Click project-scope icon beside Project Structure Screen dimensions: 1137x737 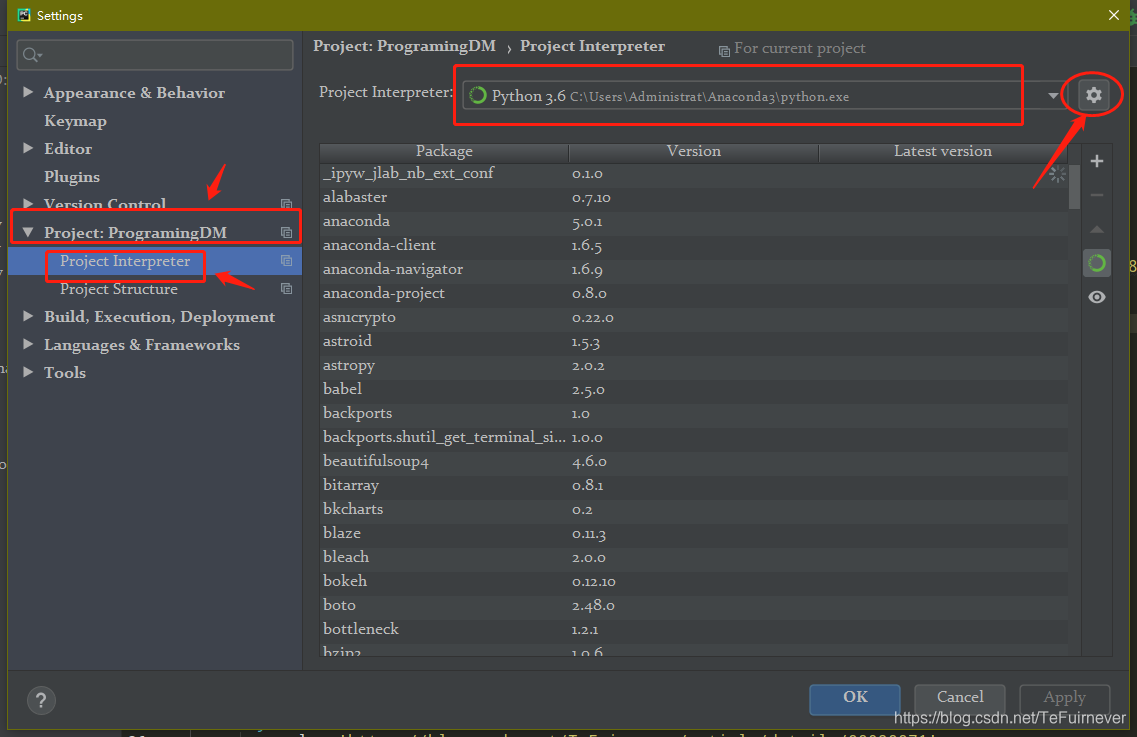click(x=286, y=289)
